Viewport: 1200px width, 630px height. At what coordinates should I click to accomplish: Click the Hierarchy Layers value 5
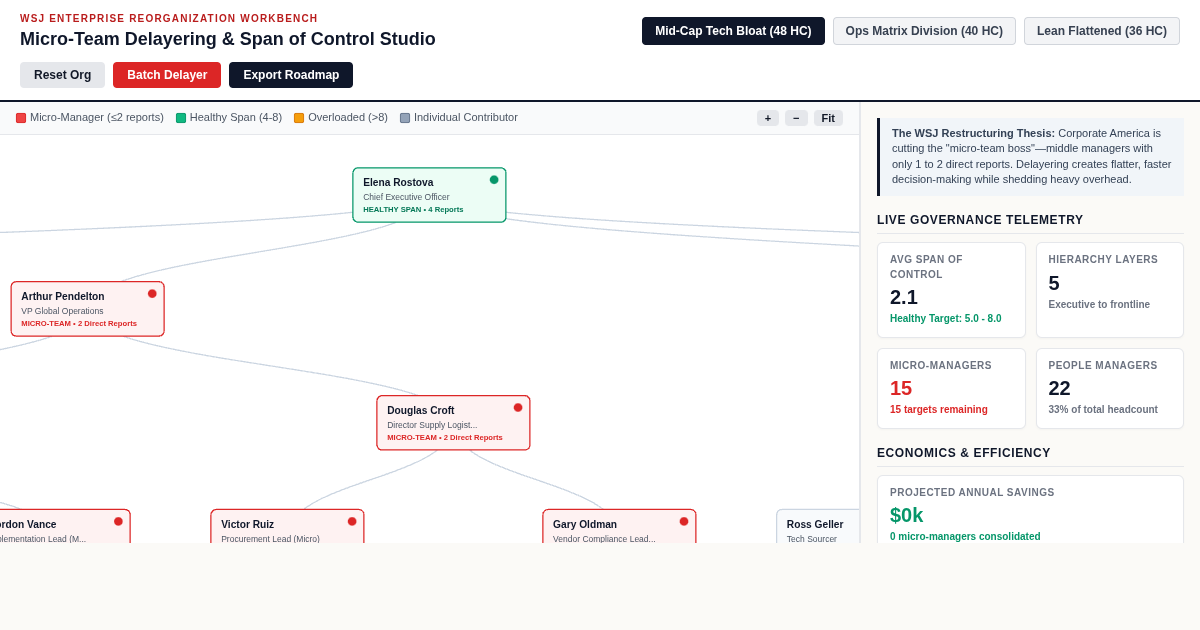click(1054, 283)
